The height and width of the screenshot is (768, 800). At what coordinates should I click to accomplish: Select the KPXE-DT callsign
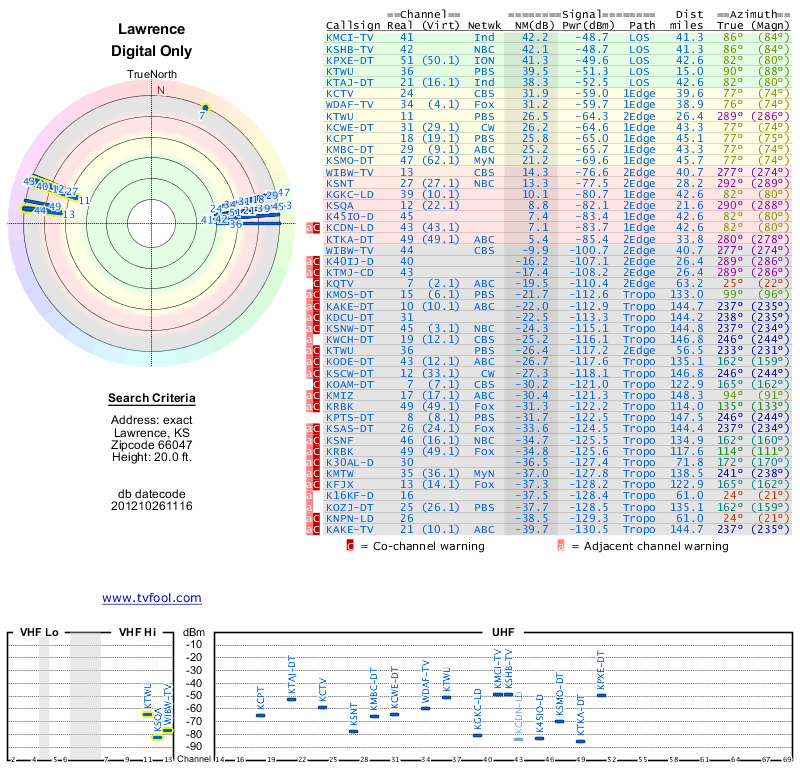coord(350,60)
